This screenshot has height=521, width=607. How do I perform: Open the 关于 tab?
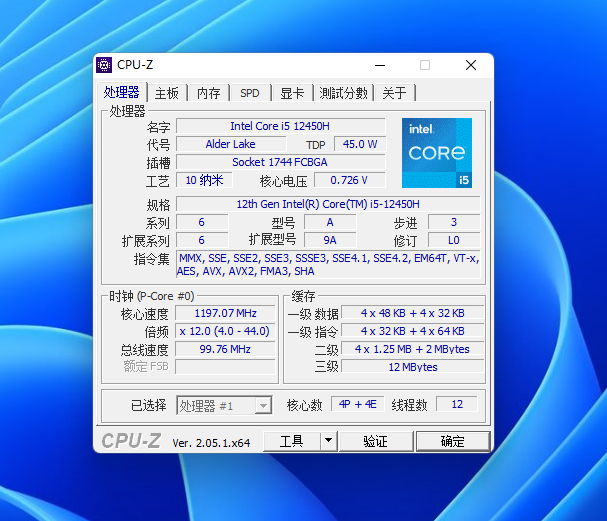click(394, 93)
